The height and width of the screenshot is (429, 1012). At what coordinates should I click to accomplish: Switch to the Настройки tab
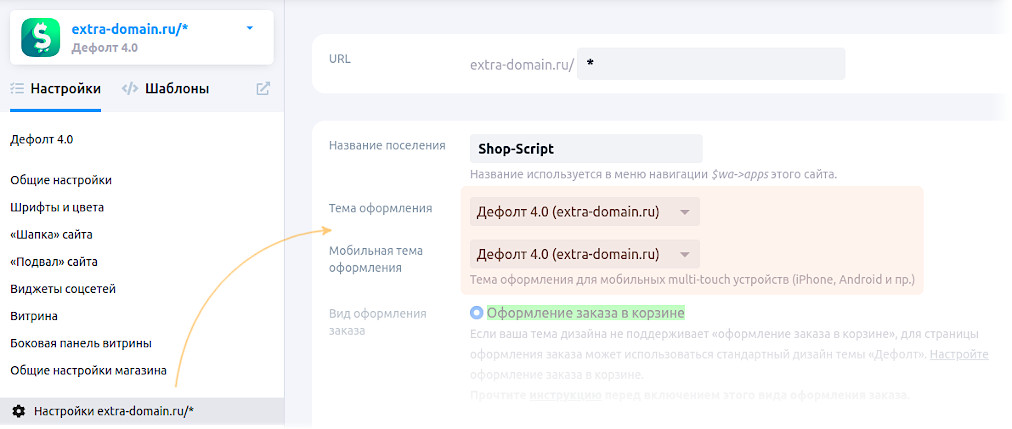click(65, 88)
